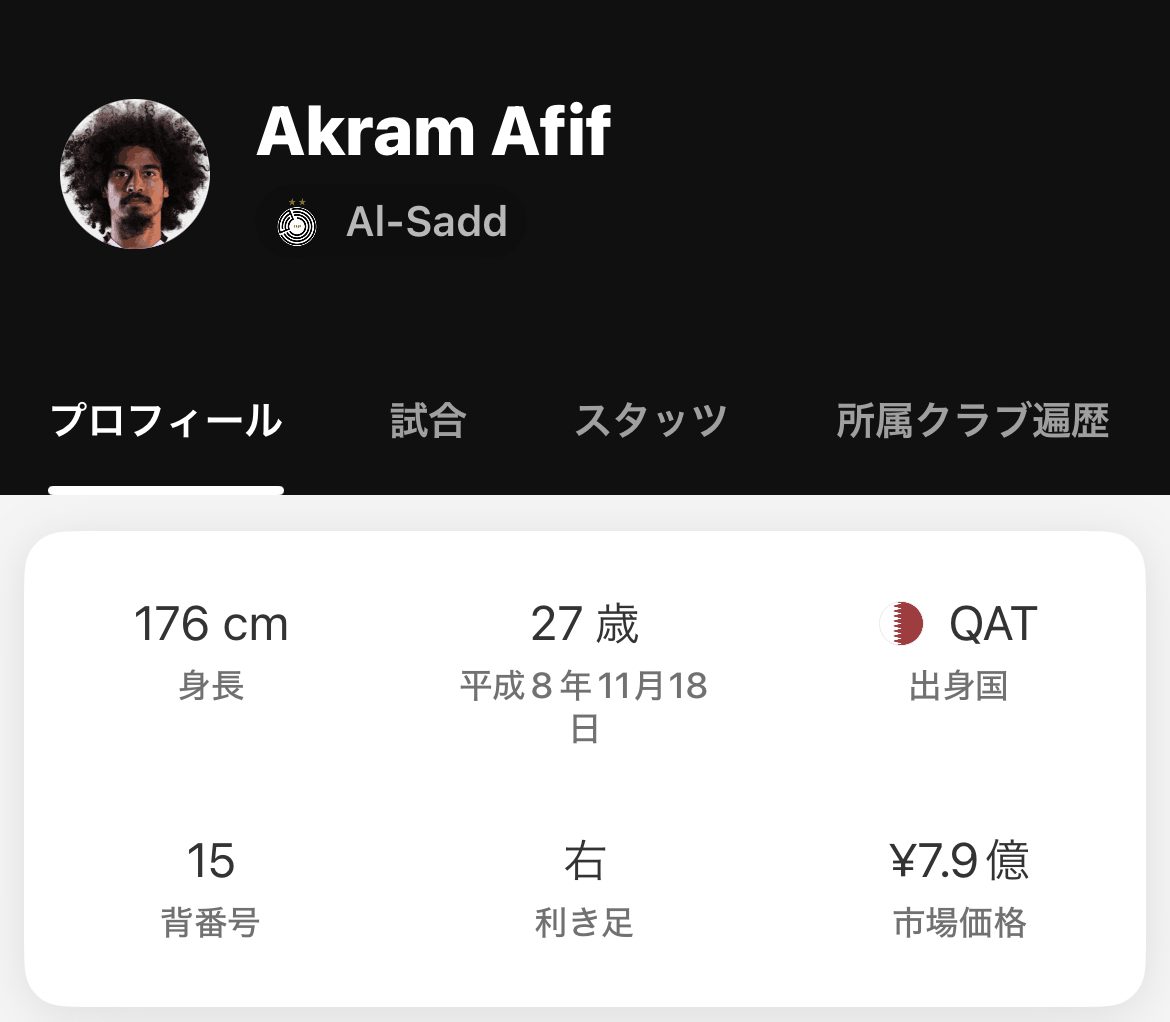This screenshot has width=1170, height=1022.
Task: Open the スタッツ tab
Action: pyautogui.click(x=651, y=420)
